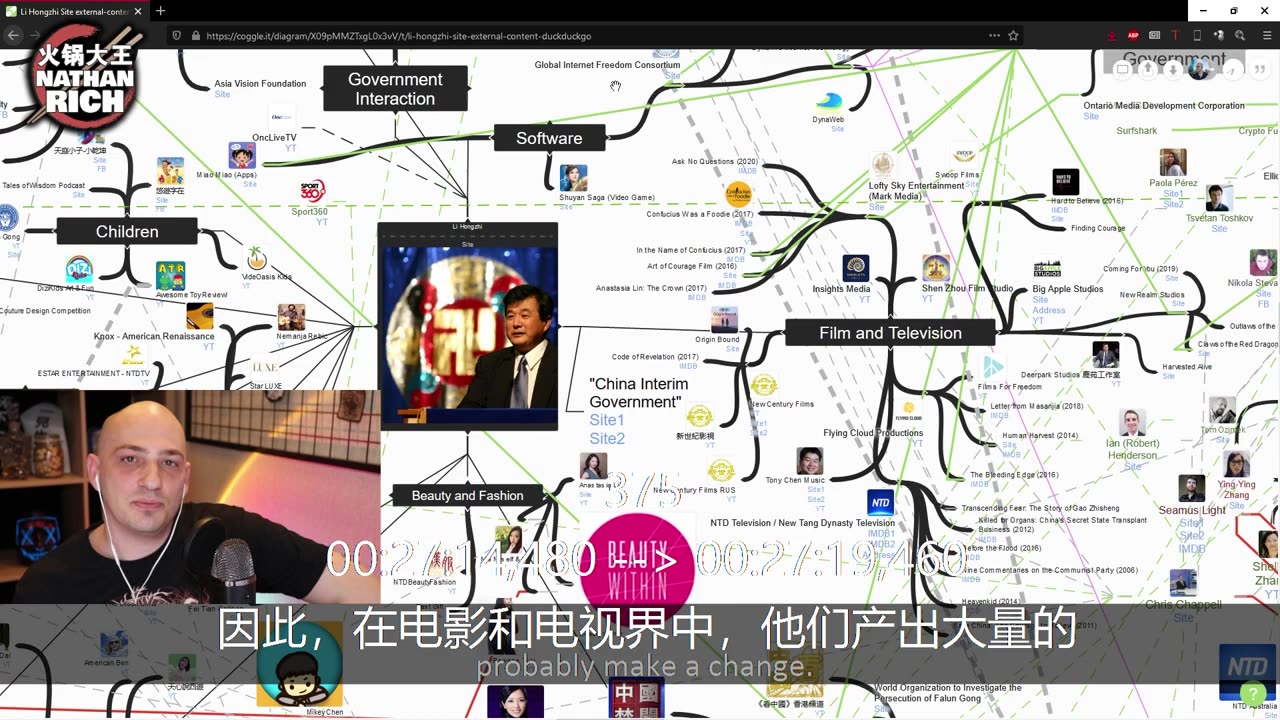Click the Shuyan Saga game thumbnail
This screenshot has width=1280, height=720.
tap(573, 178)
